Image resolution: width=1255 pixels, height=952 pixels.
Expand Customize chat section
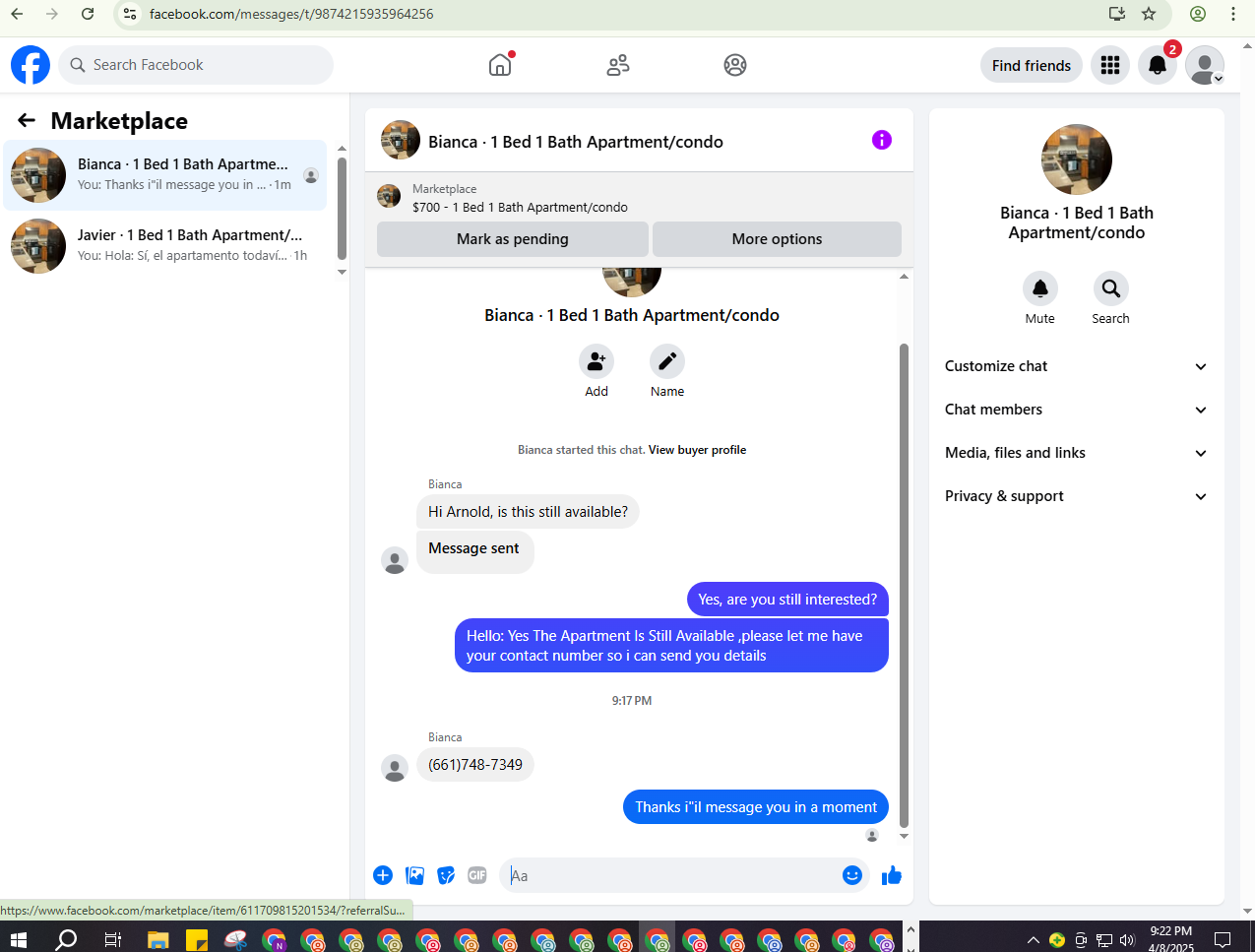1077,366
